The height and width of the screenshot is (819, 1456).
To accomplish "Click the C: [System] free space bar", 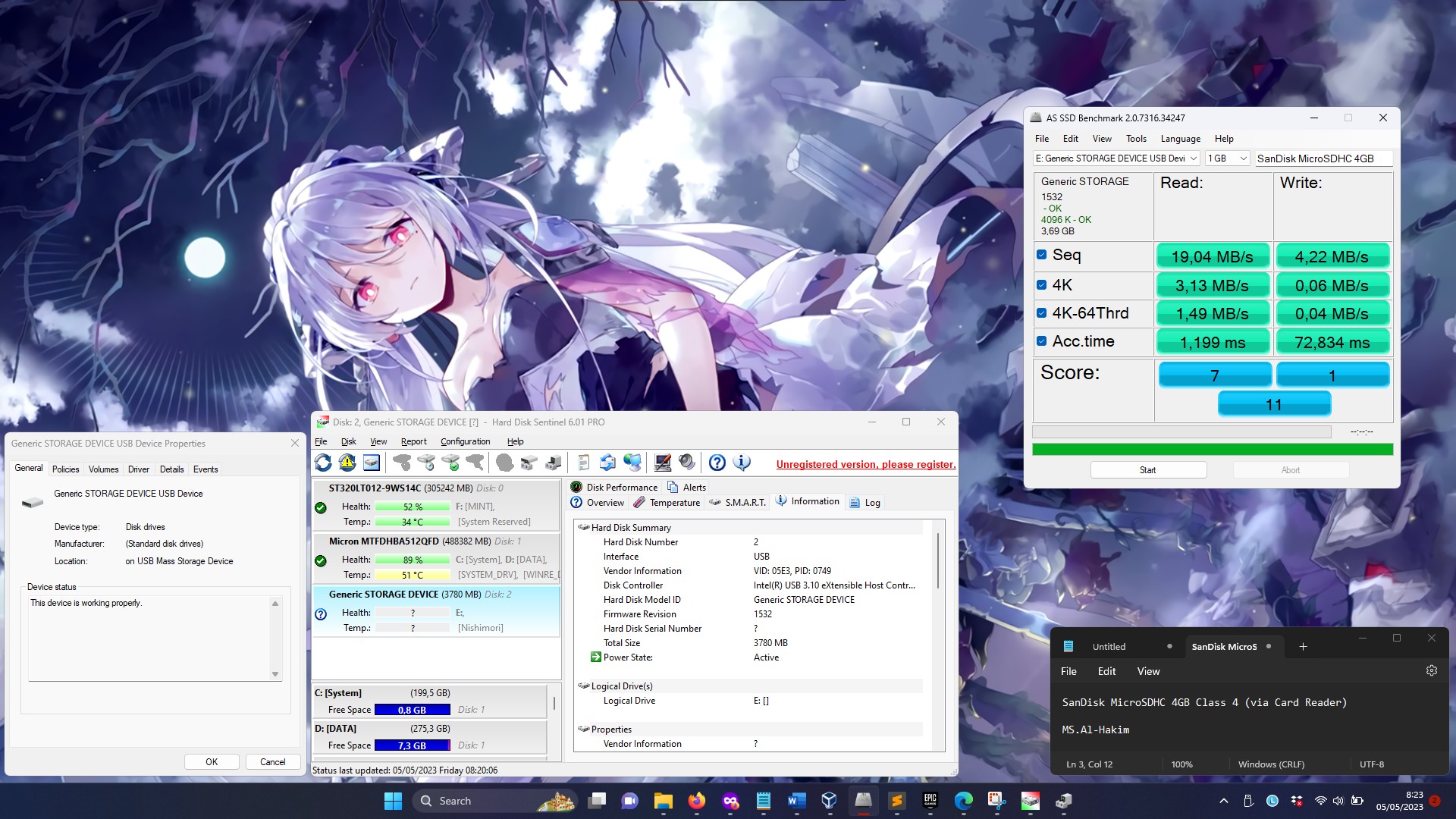I will 413,710.
